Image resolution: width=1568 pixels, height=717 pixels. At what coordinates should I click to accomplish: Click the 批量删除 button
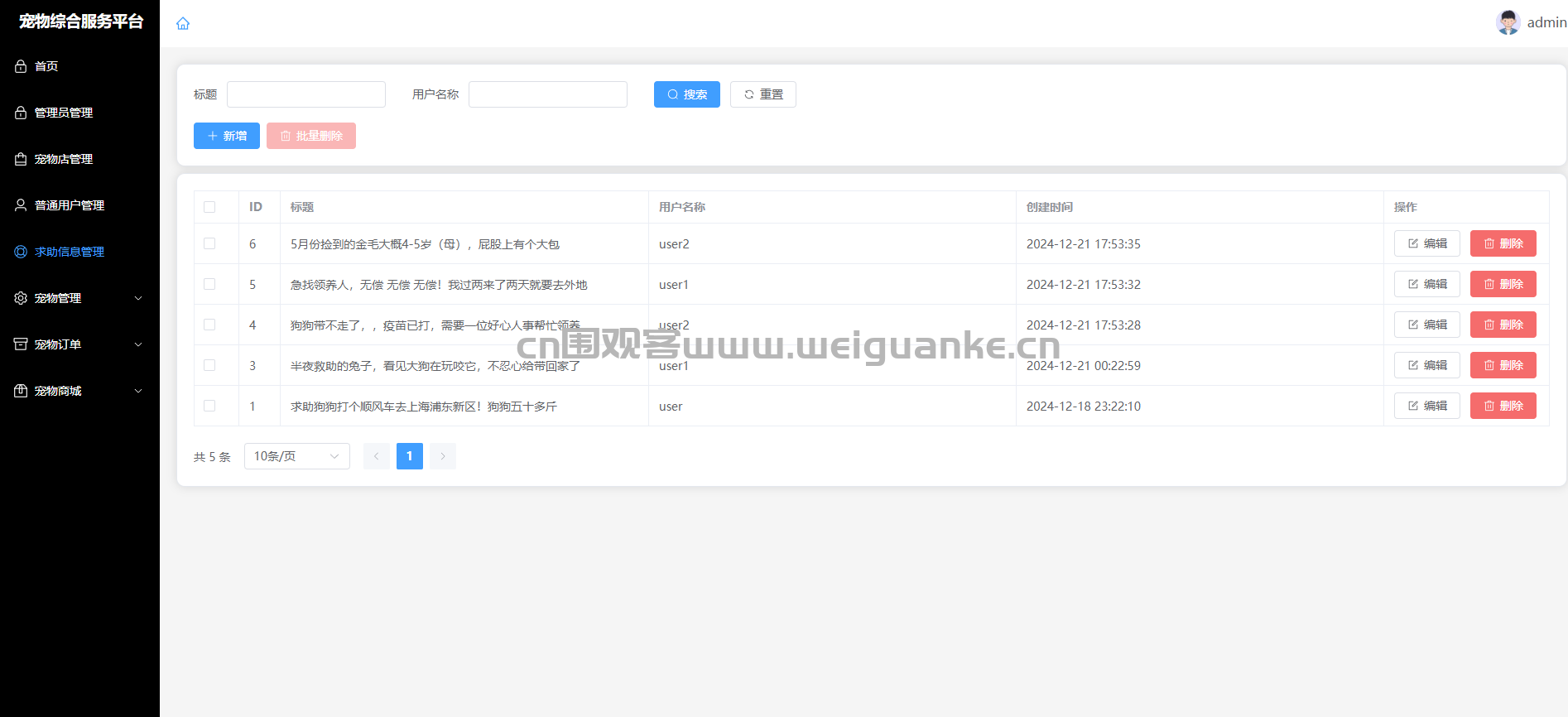pos(311,136)
